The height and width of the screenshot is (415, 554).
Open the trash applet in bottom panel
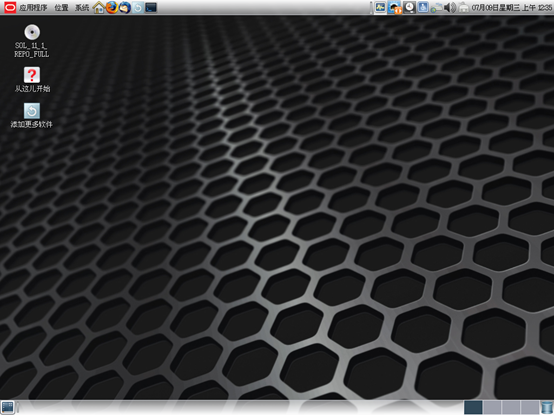(547, 407)
